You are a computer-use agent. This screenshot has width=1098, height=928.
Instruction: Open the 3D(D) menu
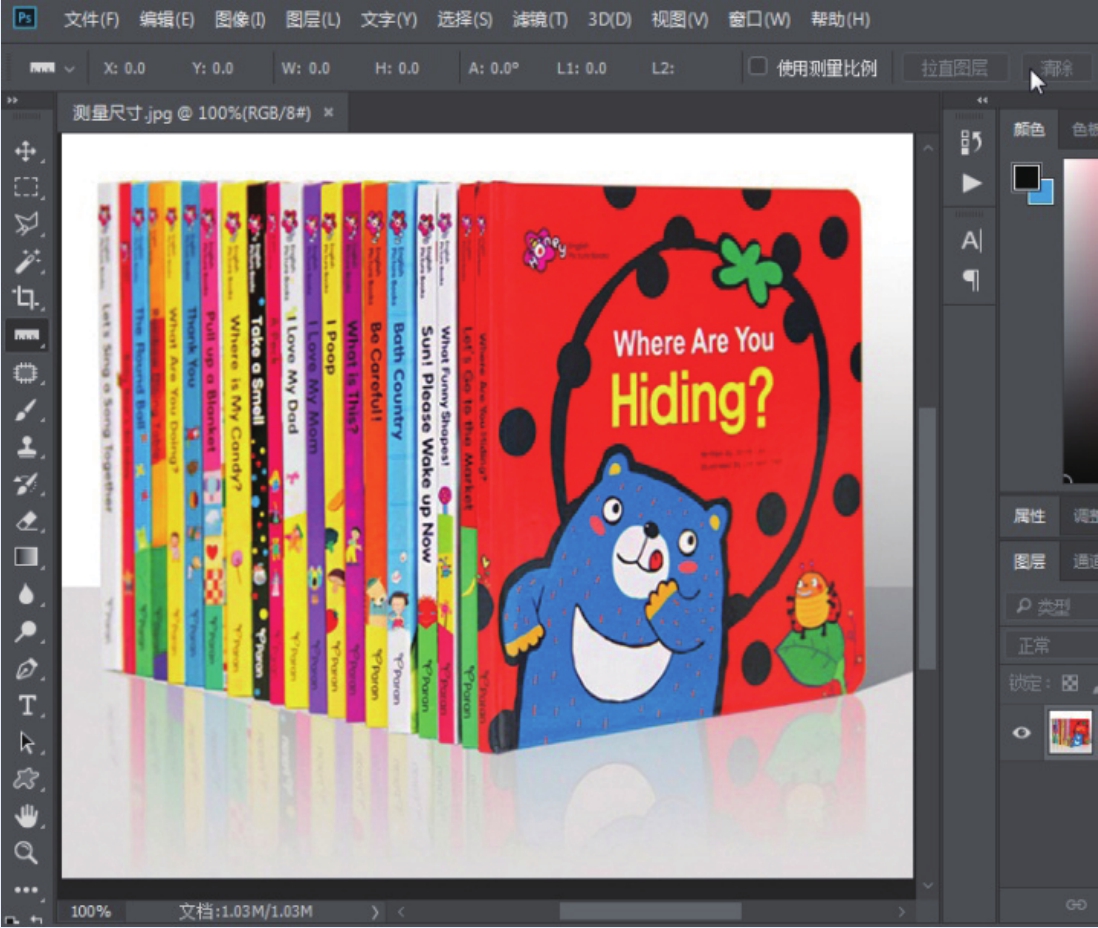(609, 19)
